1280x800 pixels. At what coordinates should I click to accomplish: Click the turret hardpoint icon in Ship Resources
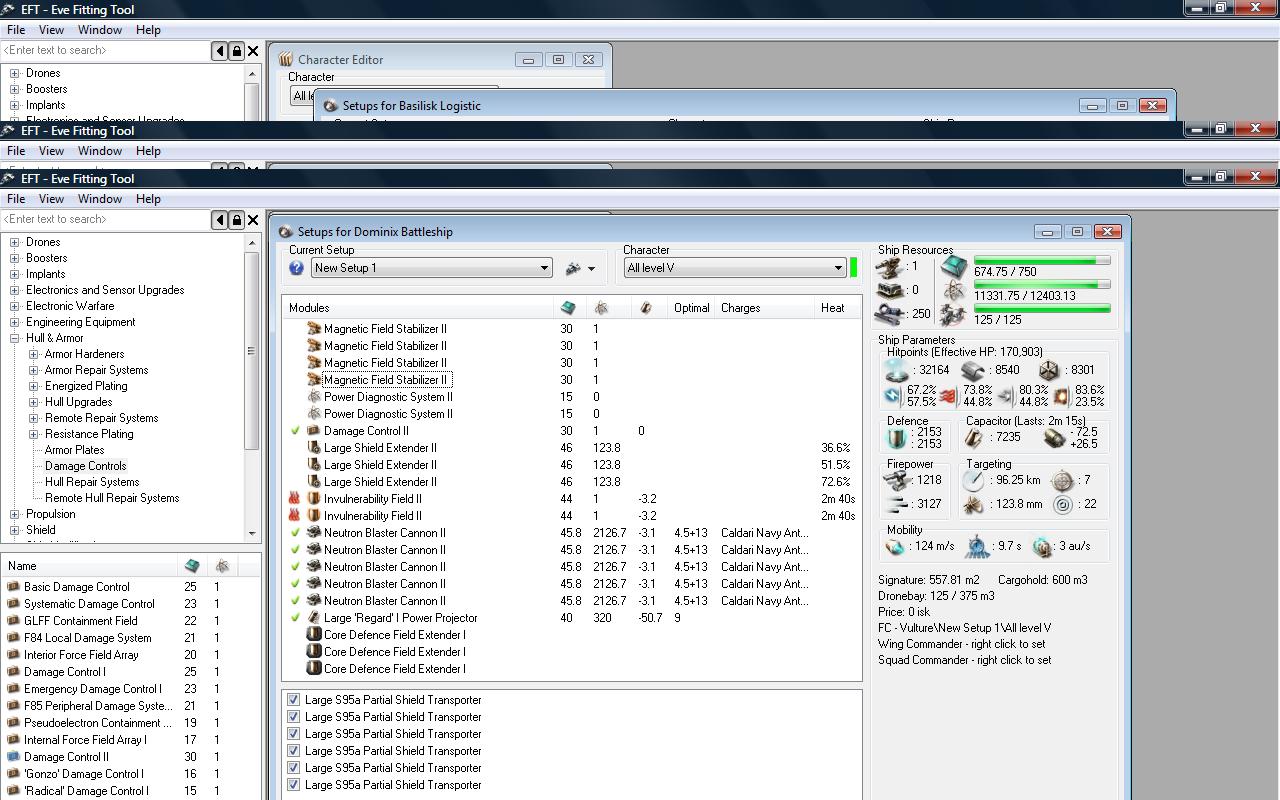[890, 267]
